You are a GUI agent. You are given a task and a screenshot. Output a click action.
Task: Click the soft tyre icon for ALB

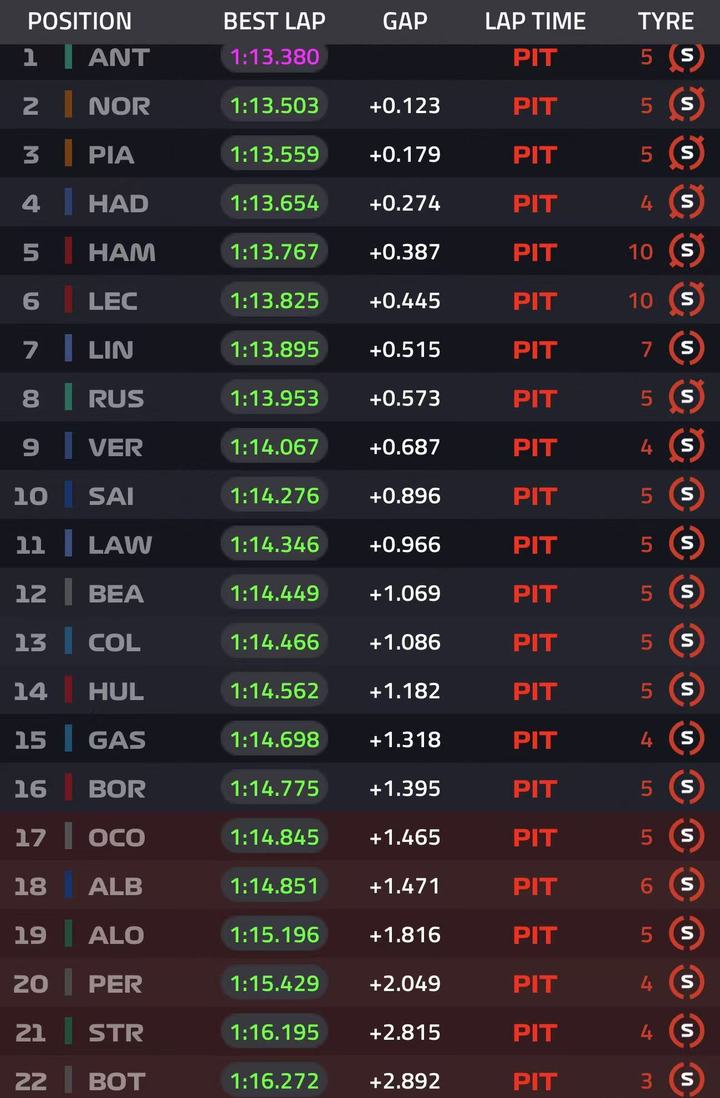[686, 884]
